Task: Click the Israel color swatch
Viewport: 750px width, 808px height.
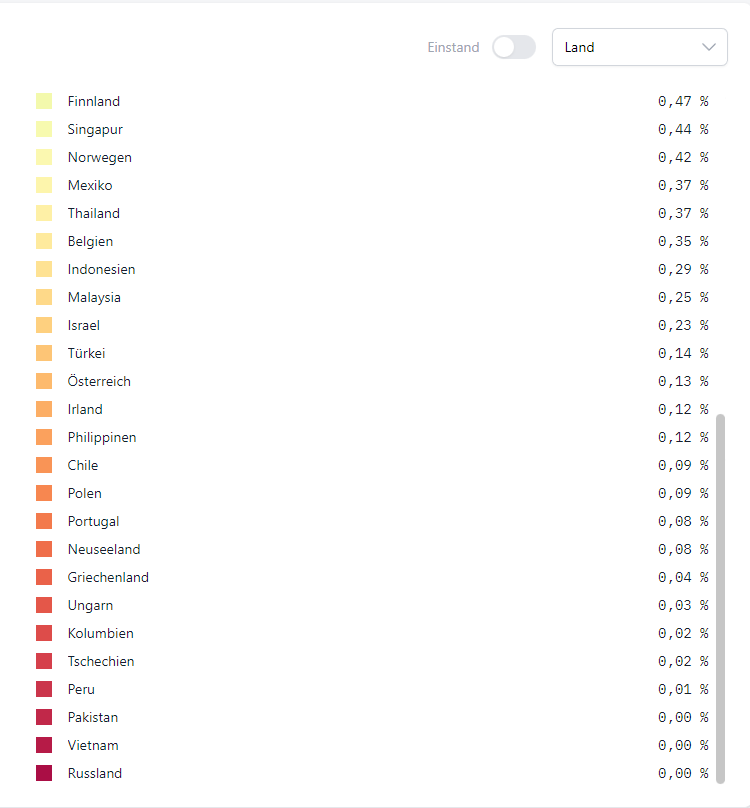Action: (x=44, y=325)
